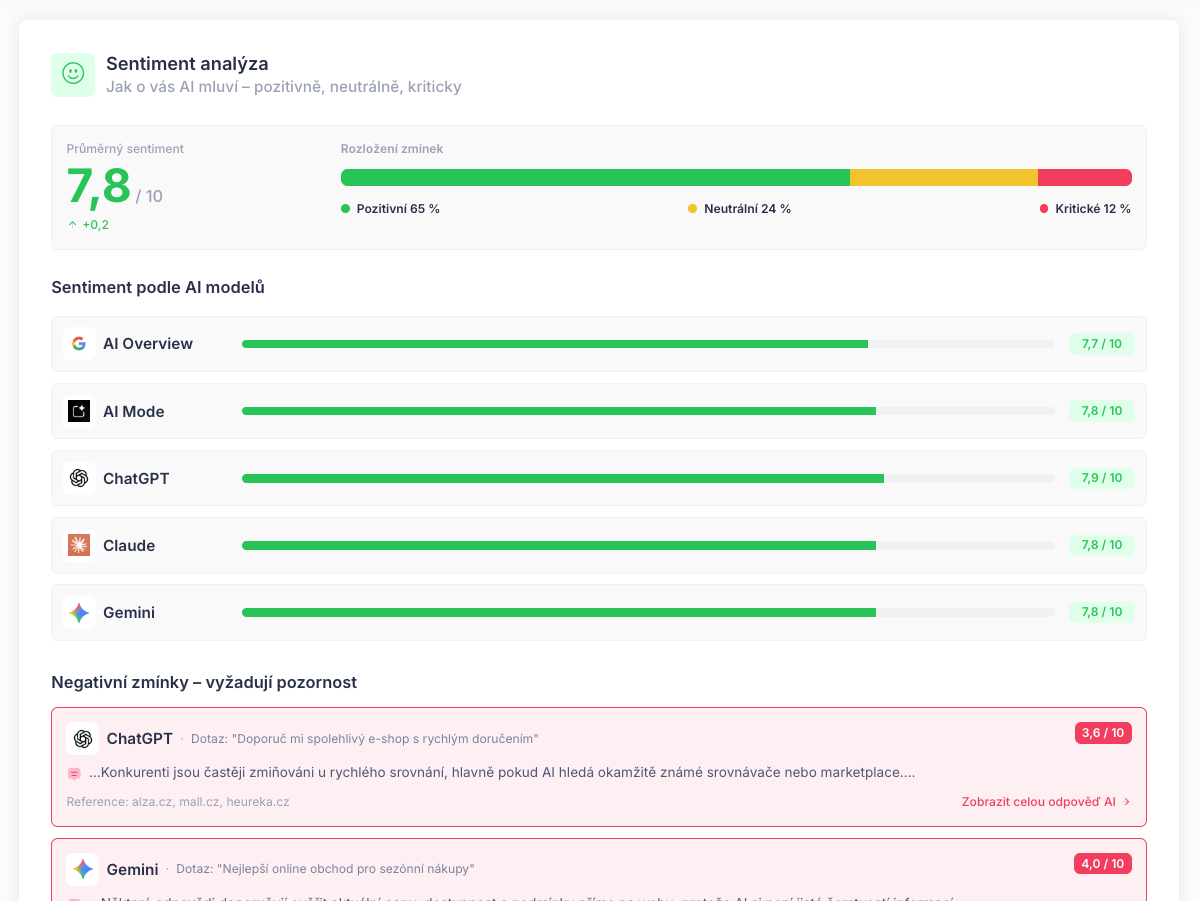Screen dimensions: 1200x901
Task: Click the AI Overview sentiment progress bar
Action: tap(648, 344)
